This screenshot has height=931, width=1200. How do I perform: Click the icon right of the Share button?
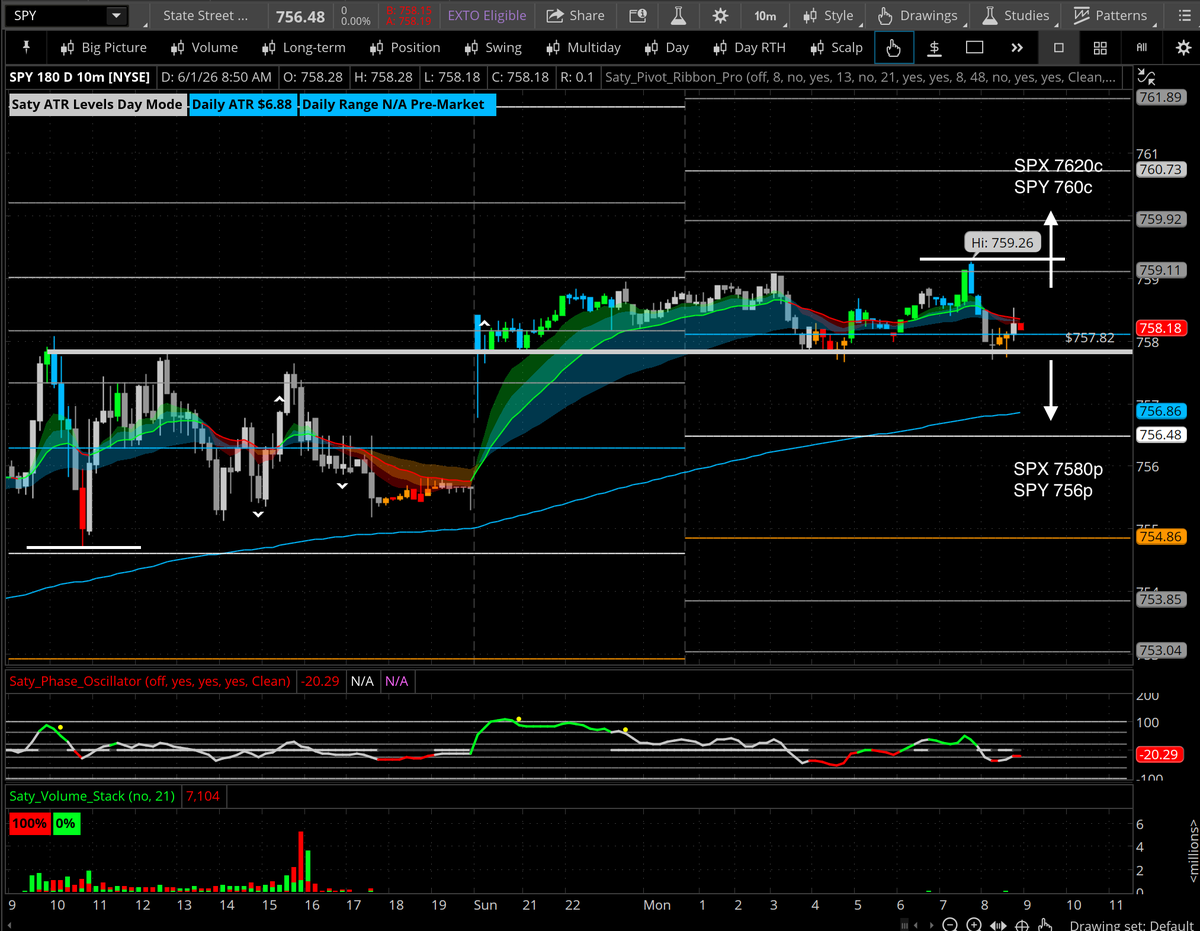(x=637, y=15)
